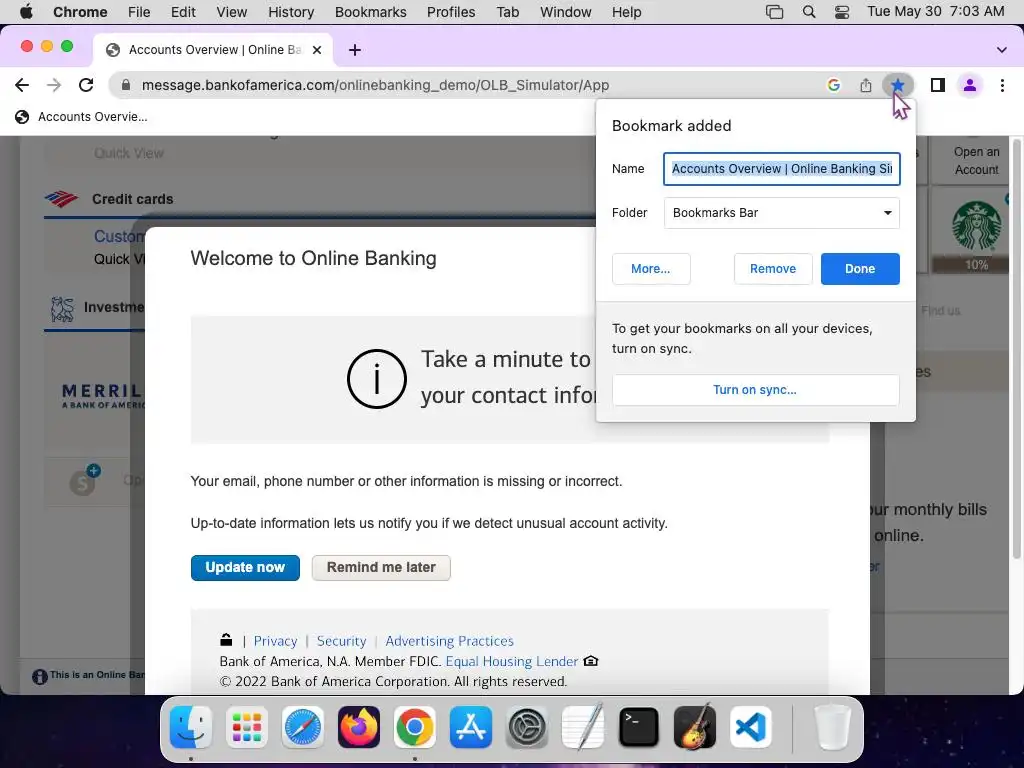Viewport: 1024px width, 768px height.
Task: Click the More... button in bookmark popup
Action: click(650, 268)
